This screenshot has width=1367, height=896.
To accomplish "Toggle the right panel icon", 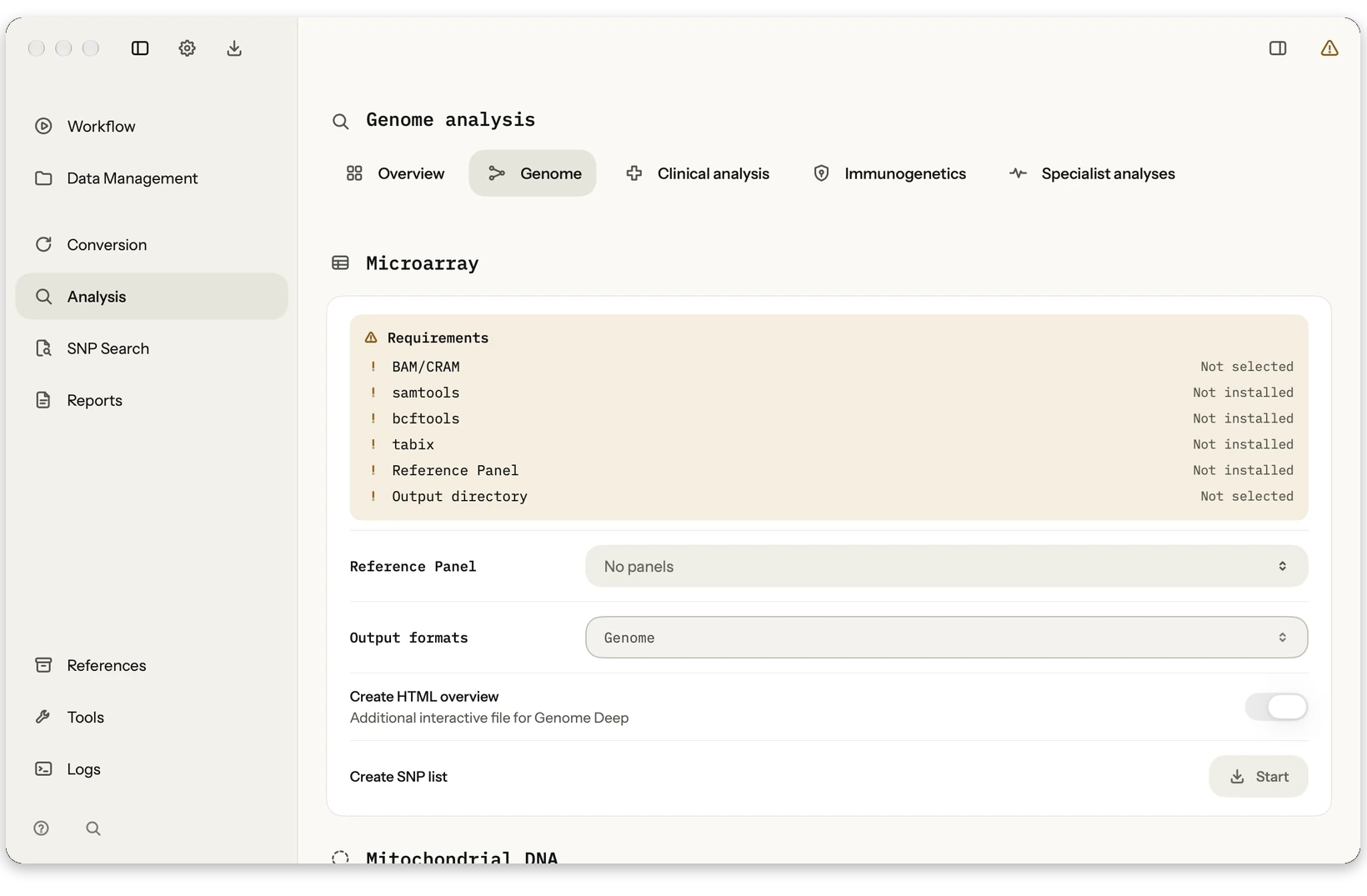I will coord(1278,48).
